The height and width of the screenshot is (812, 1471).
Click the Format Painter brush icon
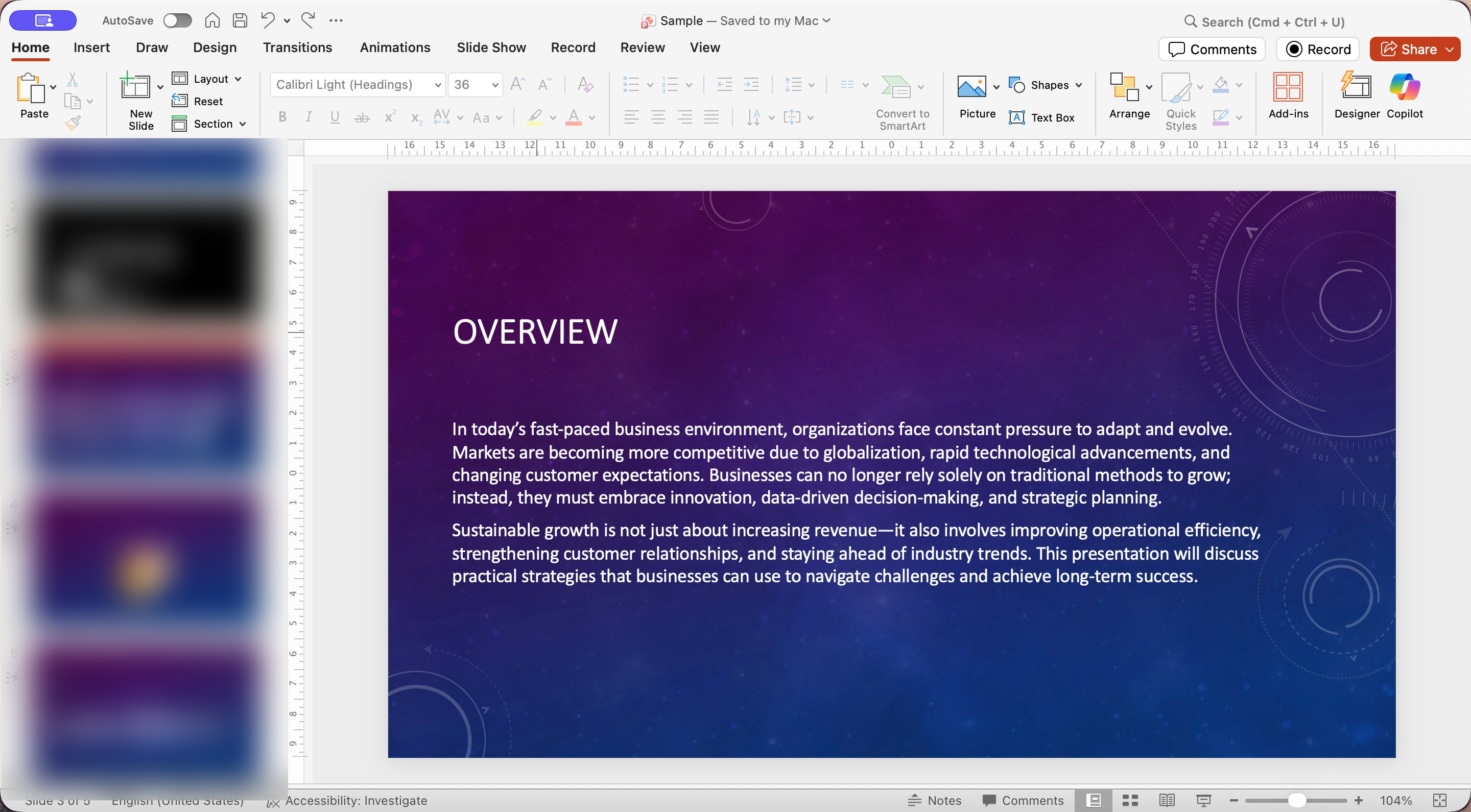[x=73, y=122]
